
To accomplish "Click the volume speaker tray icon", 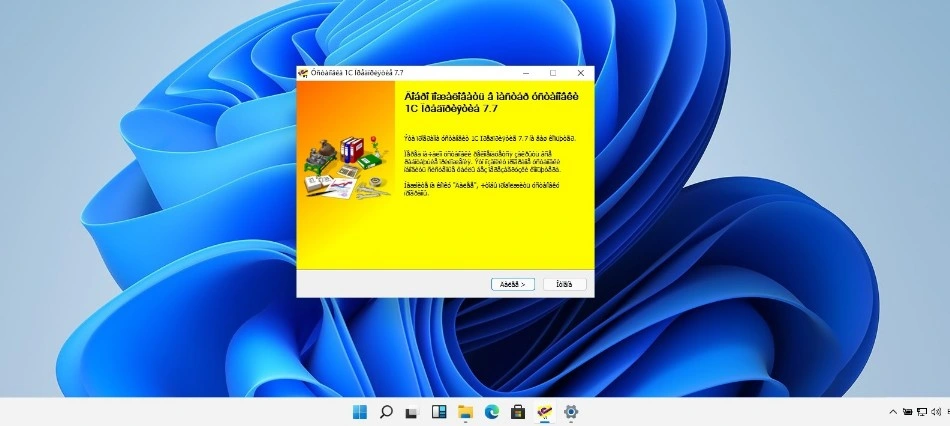I will tap(937, 412).
